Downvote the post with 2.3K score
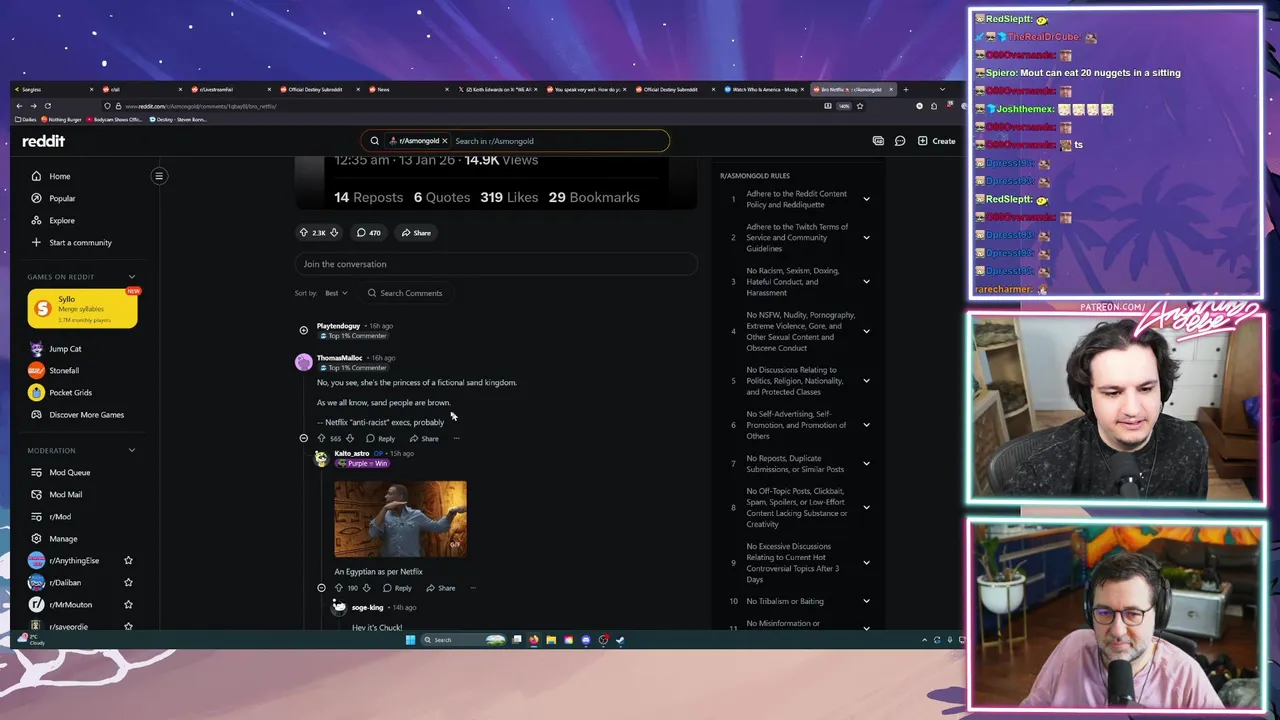The width and height of the screenshot is (1280, 720). (x=334, y=232)
